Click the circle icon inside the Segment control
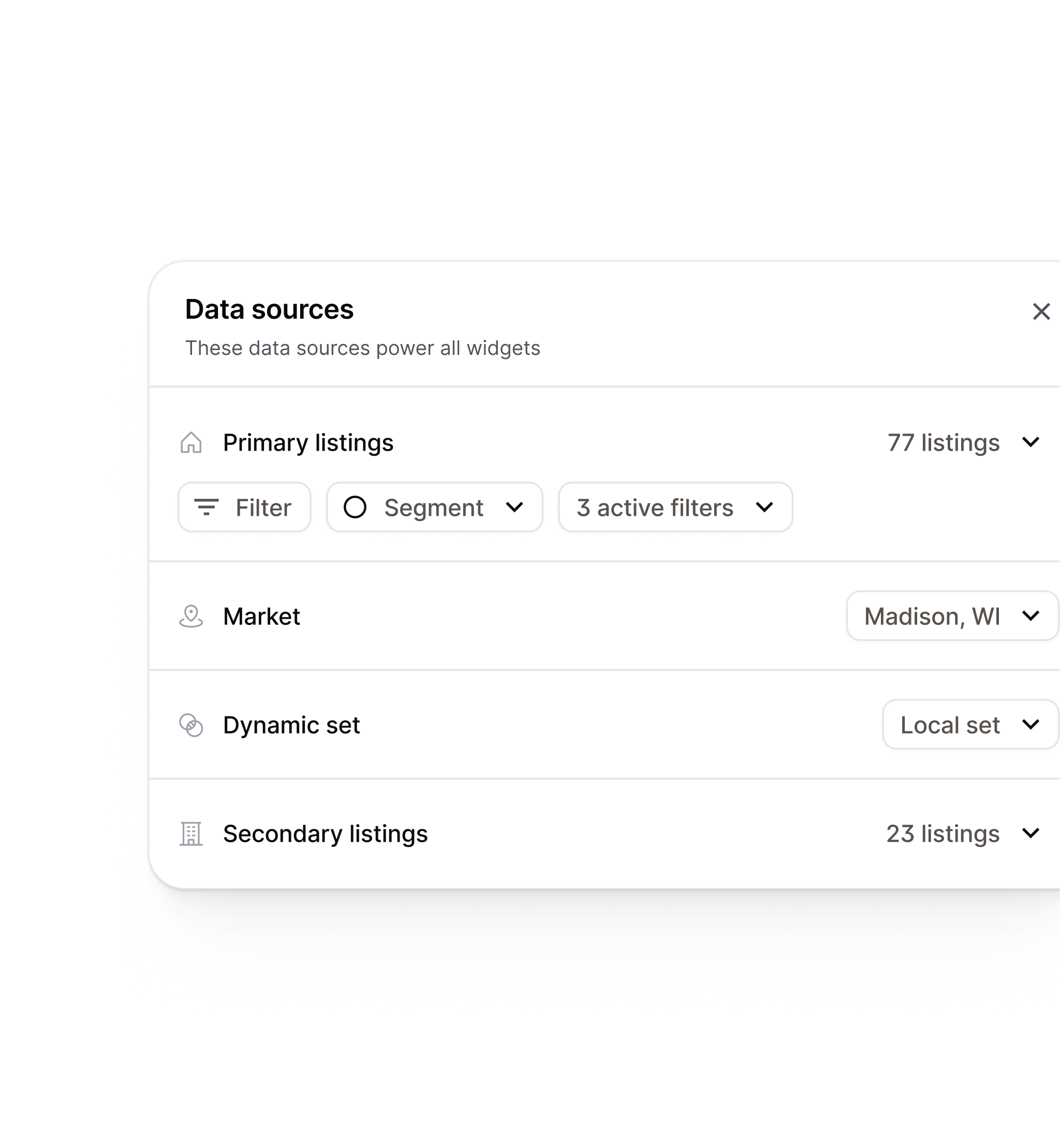Viewport: 1060px width, 1148px height. tap(356, 508)
